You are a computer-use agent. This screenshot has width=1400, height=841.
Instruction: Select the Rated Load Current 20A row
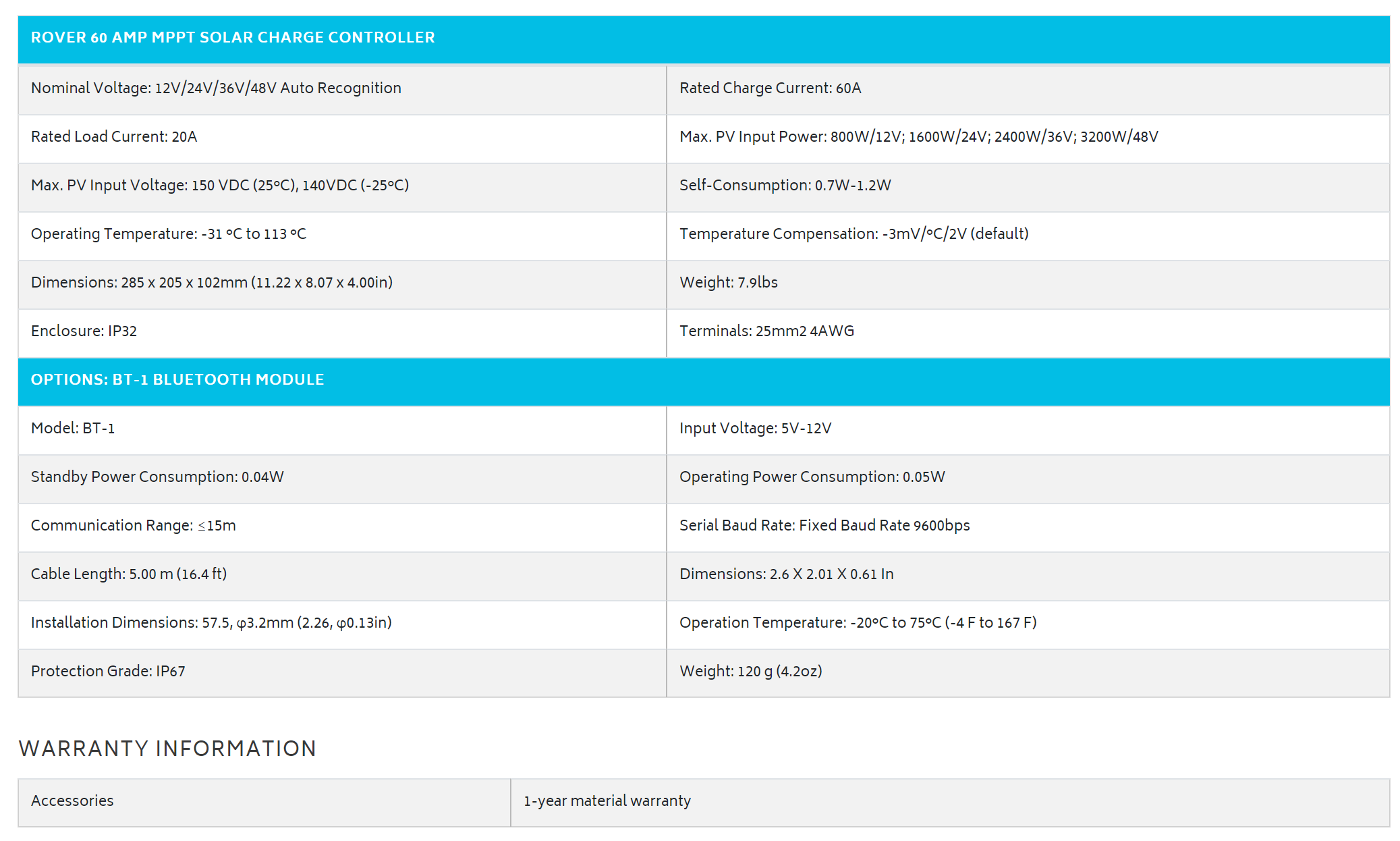pos(114,137)
